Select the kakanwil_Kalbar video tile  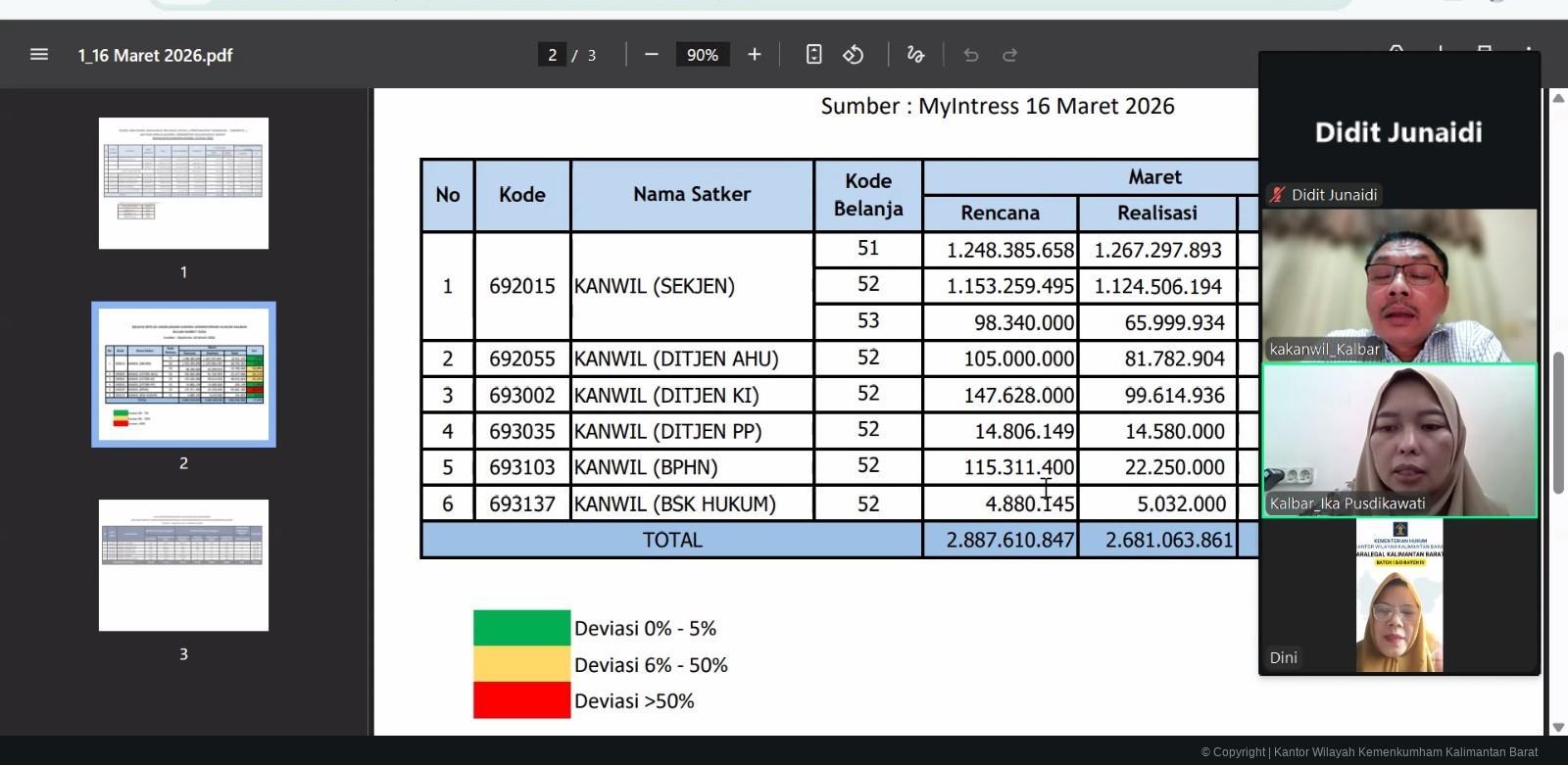(1398, 285)
